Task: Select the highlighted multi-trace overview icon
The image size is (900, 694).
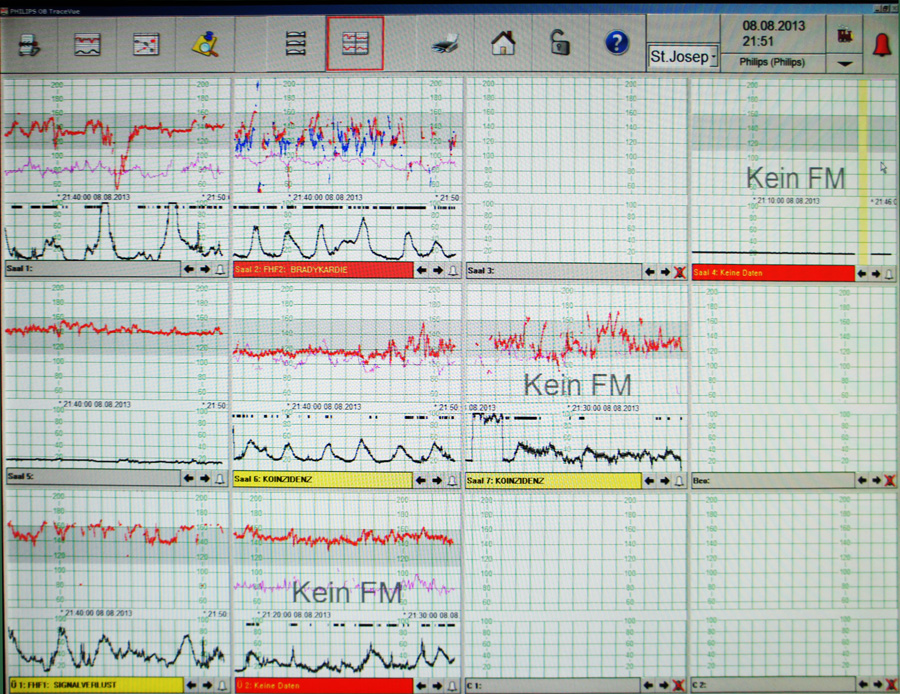Action: [354, 43]
